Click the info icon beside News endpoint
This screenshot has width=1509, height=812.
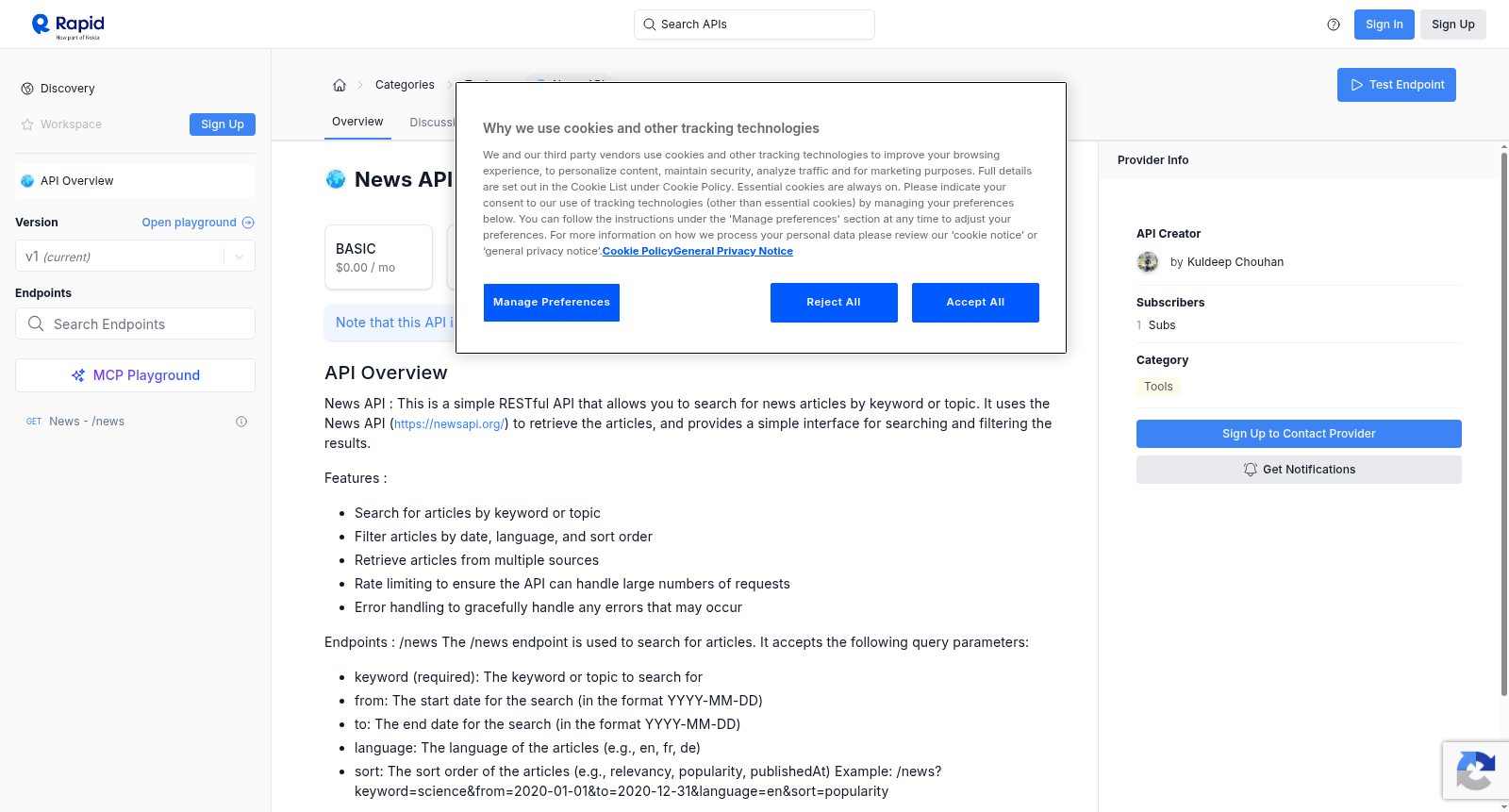pos(241,422)
